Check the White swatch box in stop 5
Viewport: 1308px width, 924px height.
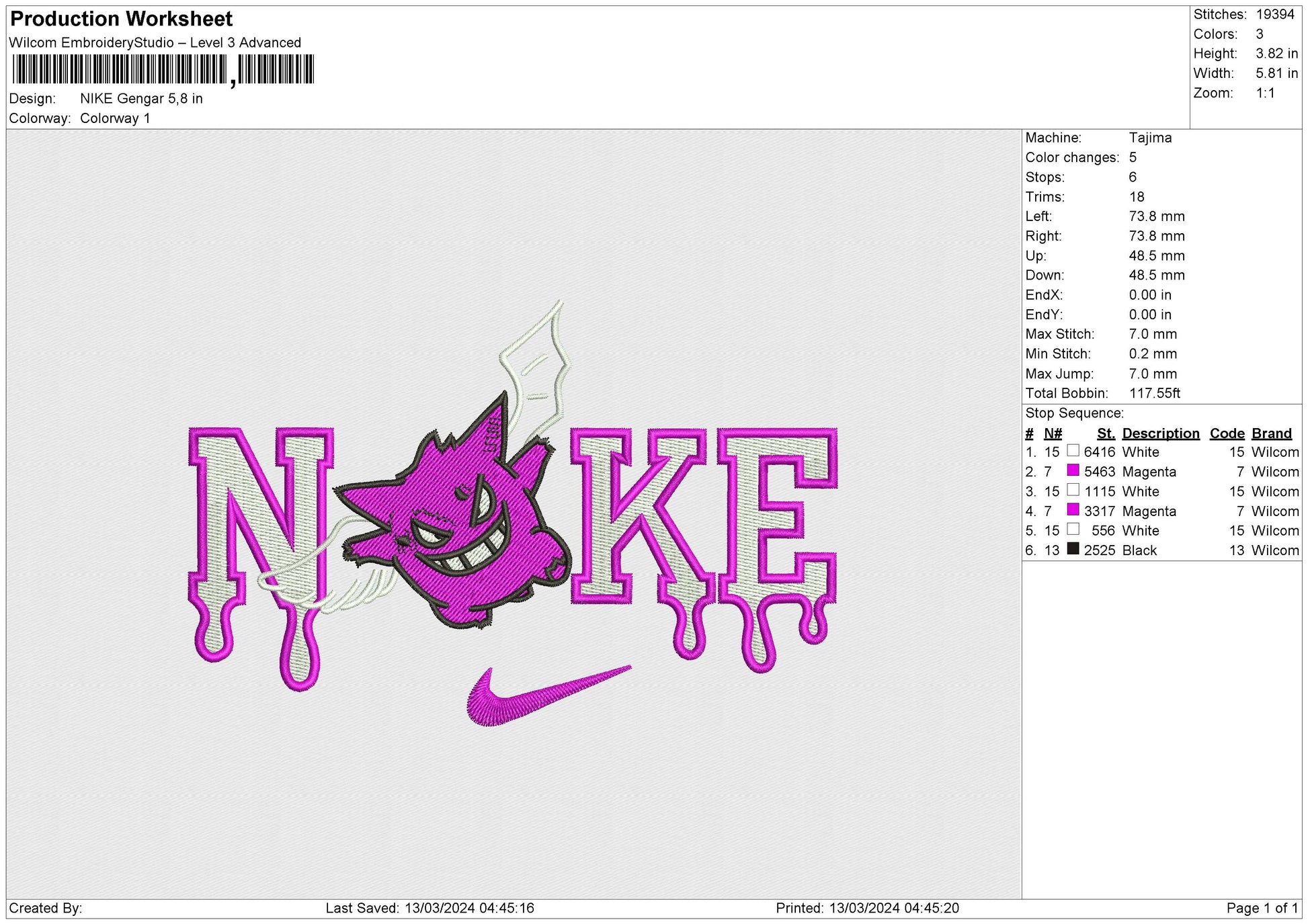point(1073,530)
